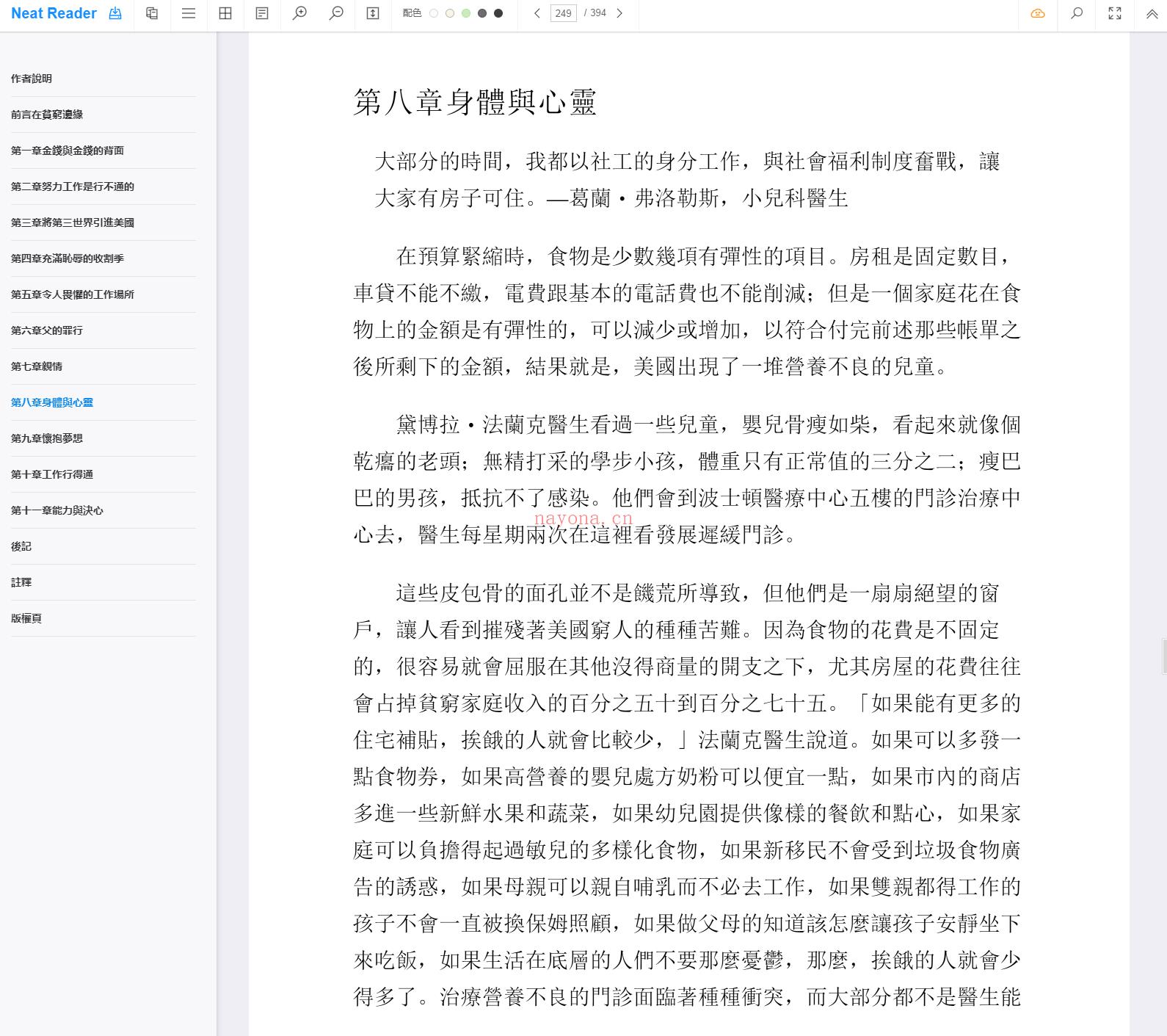Open 第九章懷抱夢想
This screenshot has height=1036, width=1167.
tap(47, 438)
